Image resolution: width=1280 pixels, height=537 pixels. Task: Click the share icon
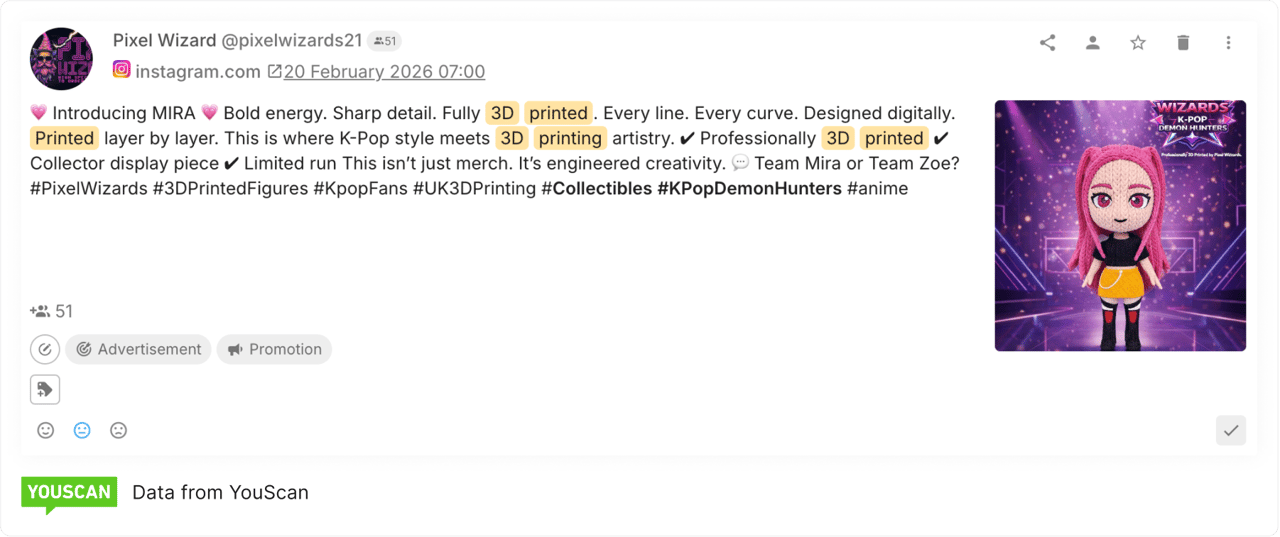tap(1047, 43)
